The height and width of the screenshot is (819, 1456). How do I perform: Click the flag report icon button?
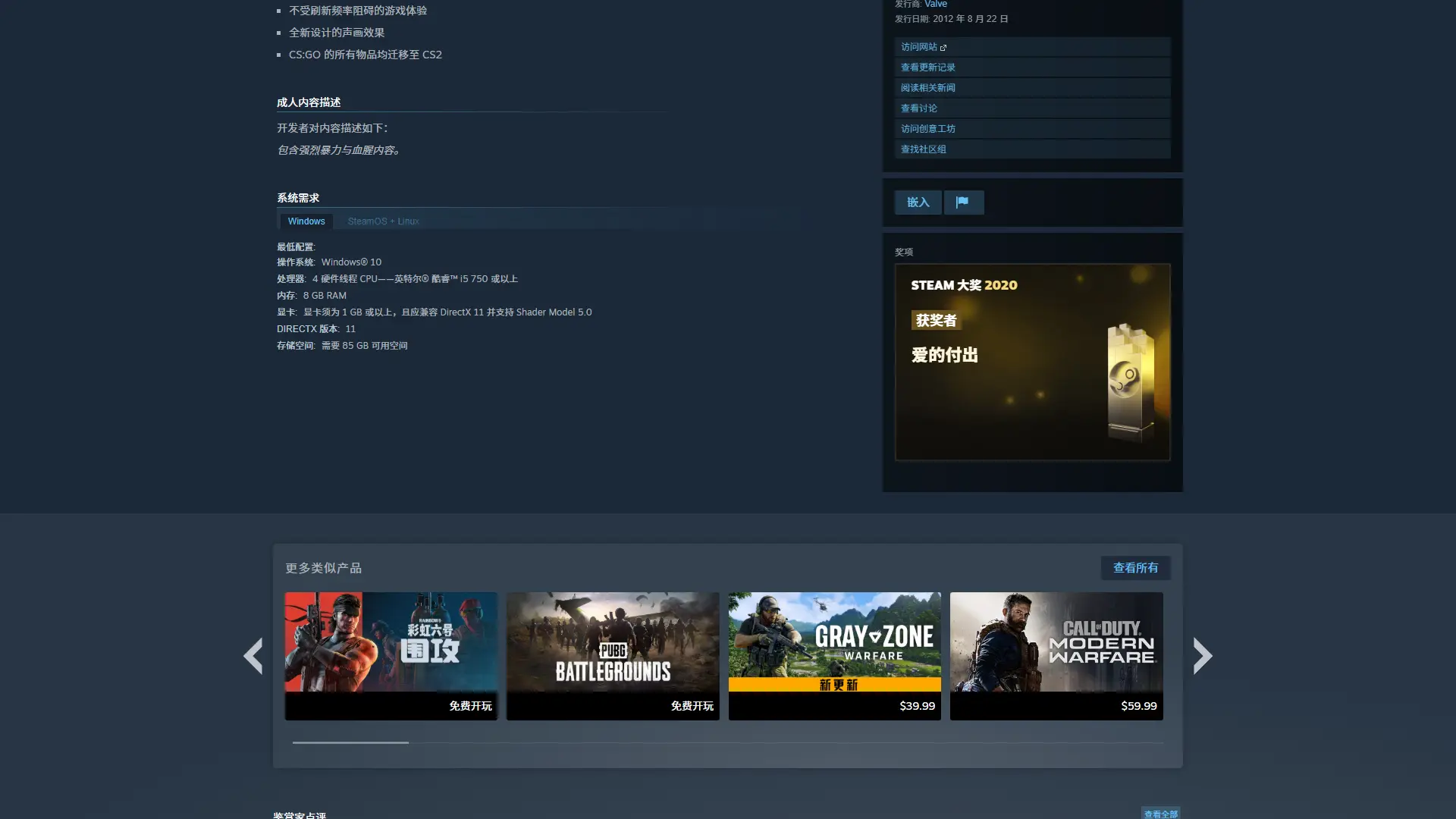point(963,202)
